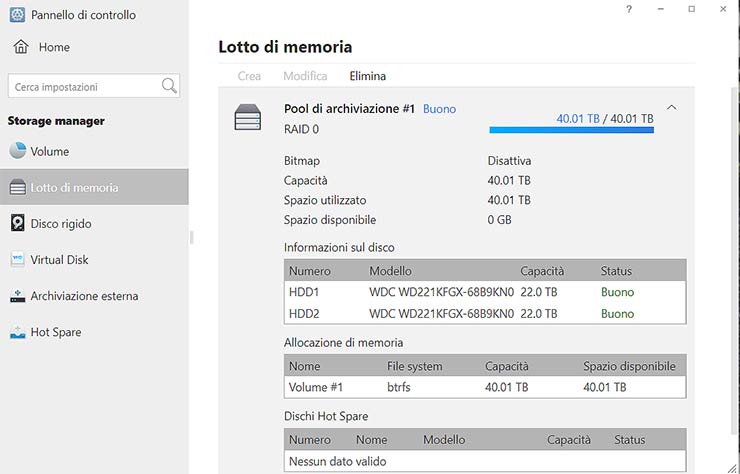Select the HDD1 disk row
This screenshot has height=474, width=740.
[485, 292]
